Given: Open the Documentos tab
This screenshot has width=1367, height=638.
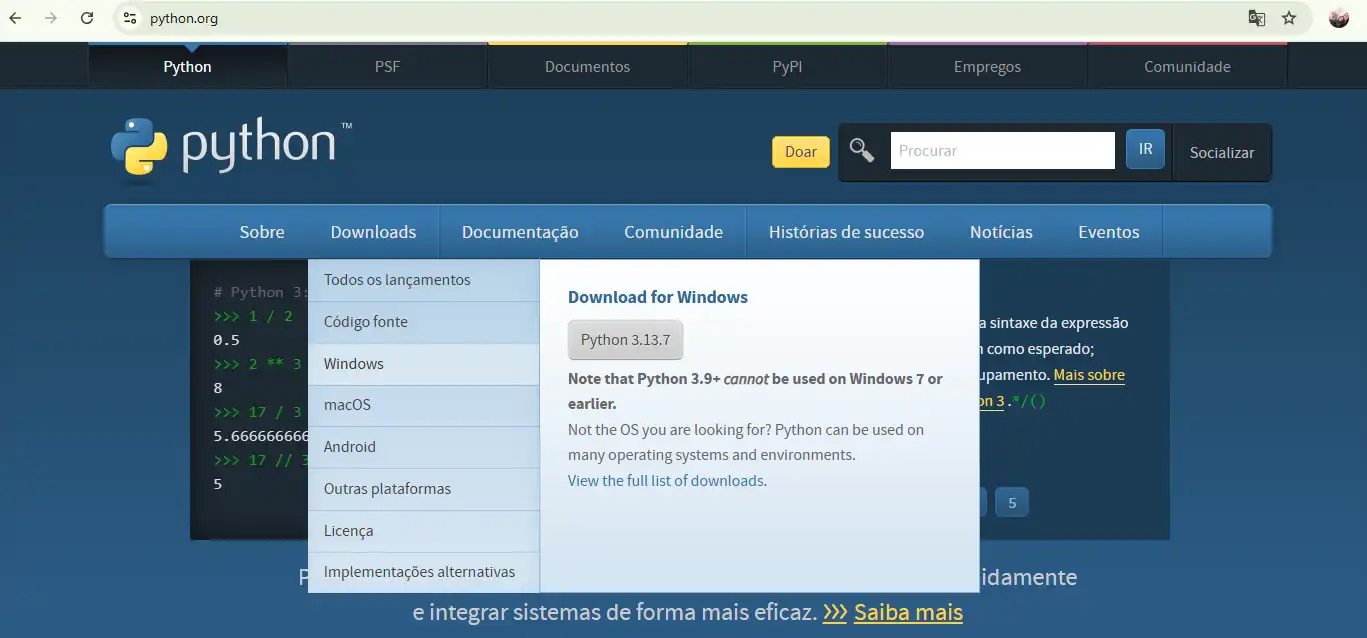Looking at the screenshot, I should 587,67.
